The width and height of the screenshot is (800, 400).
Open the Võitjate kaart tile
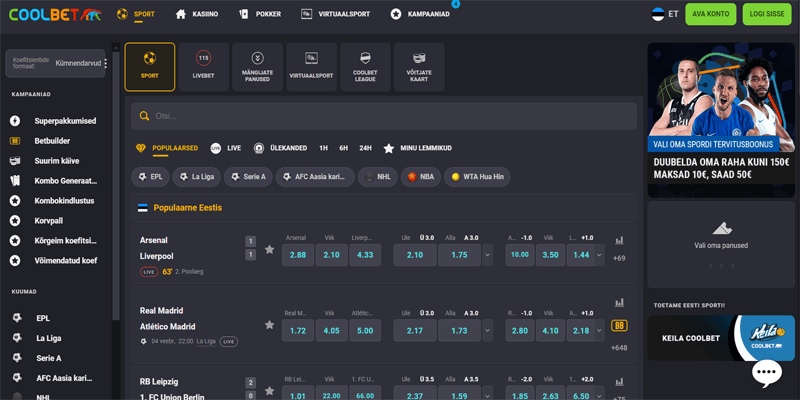(419, 67)
